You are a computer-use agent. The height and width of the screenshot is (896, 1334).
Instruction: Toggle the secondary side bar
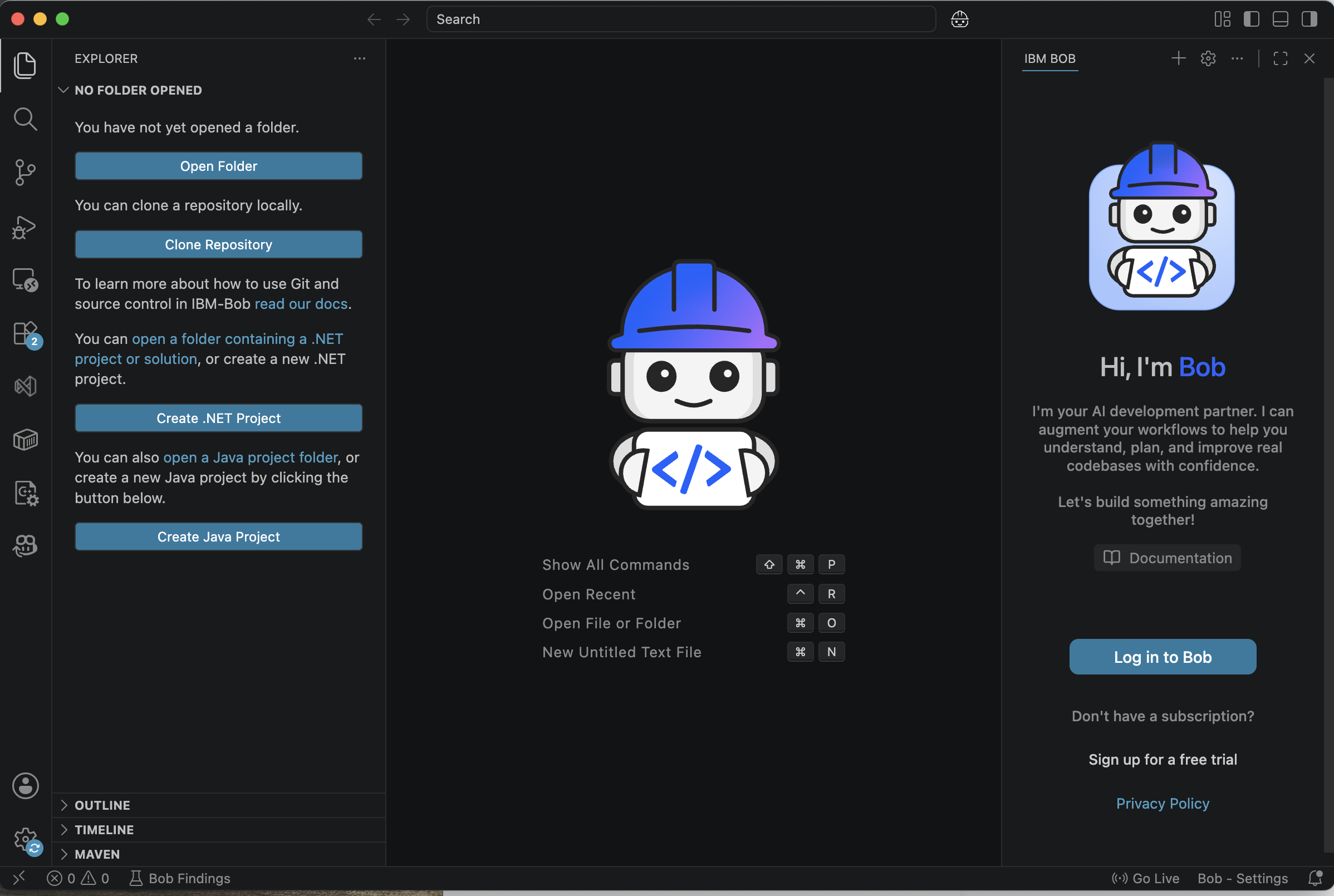point(1310,19)
